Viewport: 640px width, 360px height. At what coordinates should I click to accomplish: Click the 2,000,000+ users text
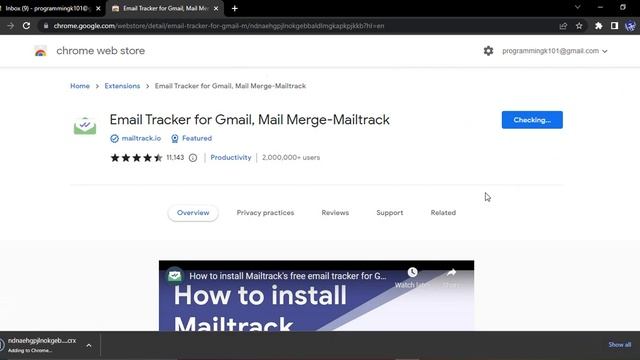(x=291, y=158)
